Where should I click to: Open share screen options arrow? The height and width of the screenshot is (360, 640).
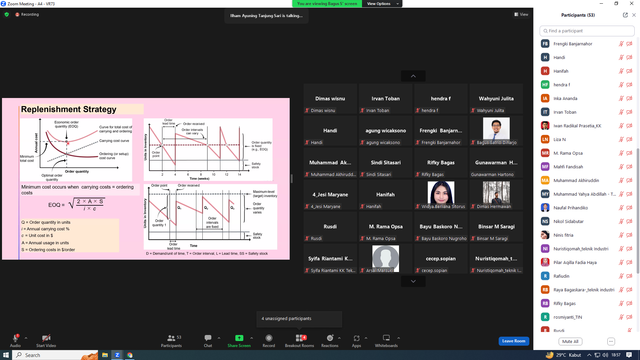click(x=251, y=338)
